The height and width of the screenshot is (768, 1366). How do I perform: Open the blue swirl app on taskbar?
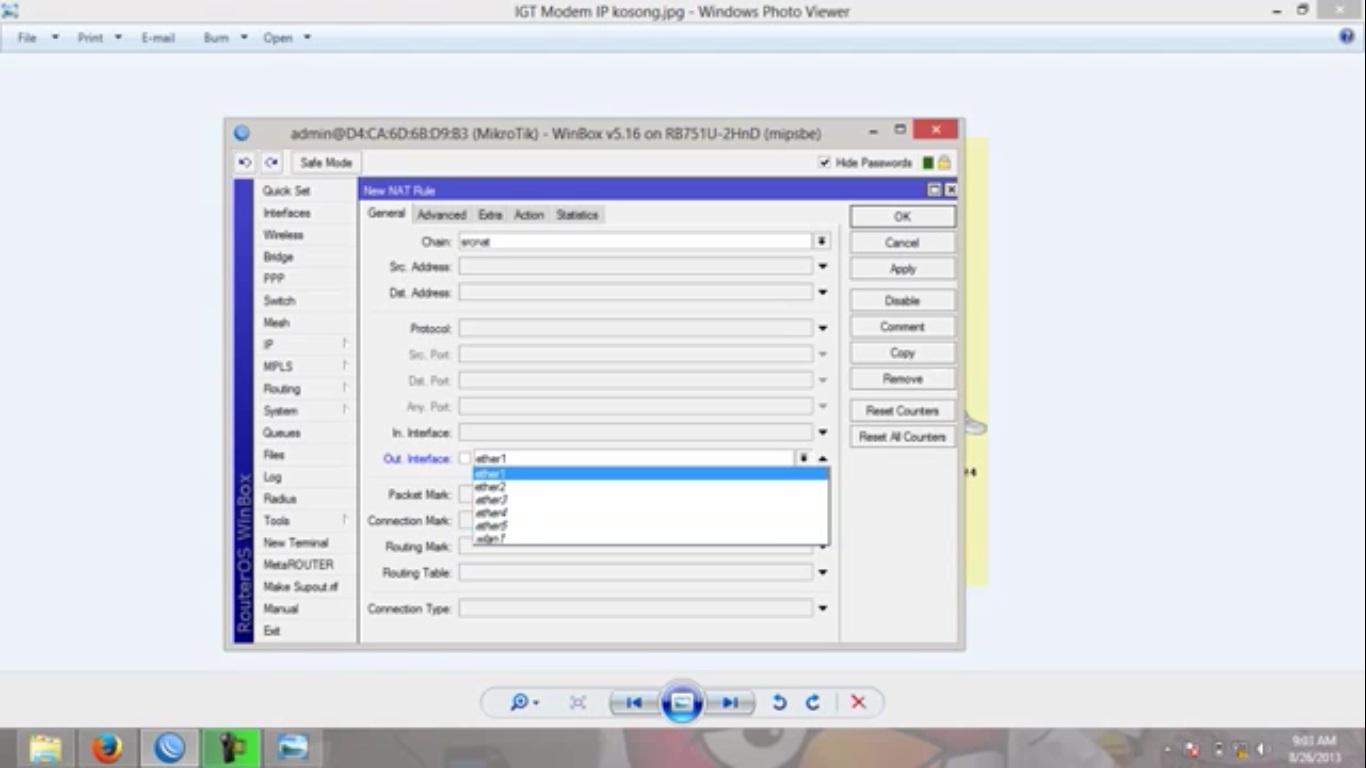[169, 748]
